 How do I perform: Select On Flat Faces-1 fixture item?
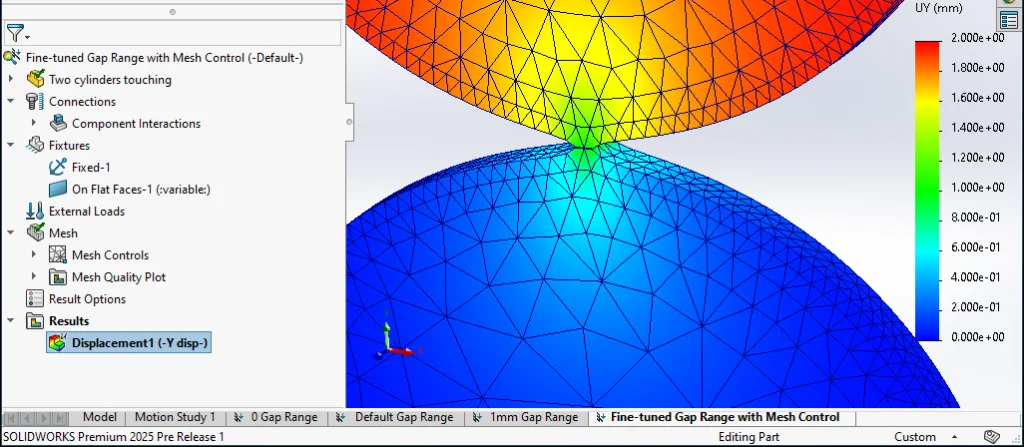click(141, 190)
